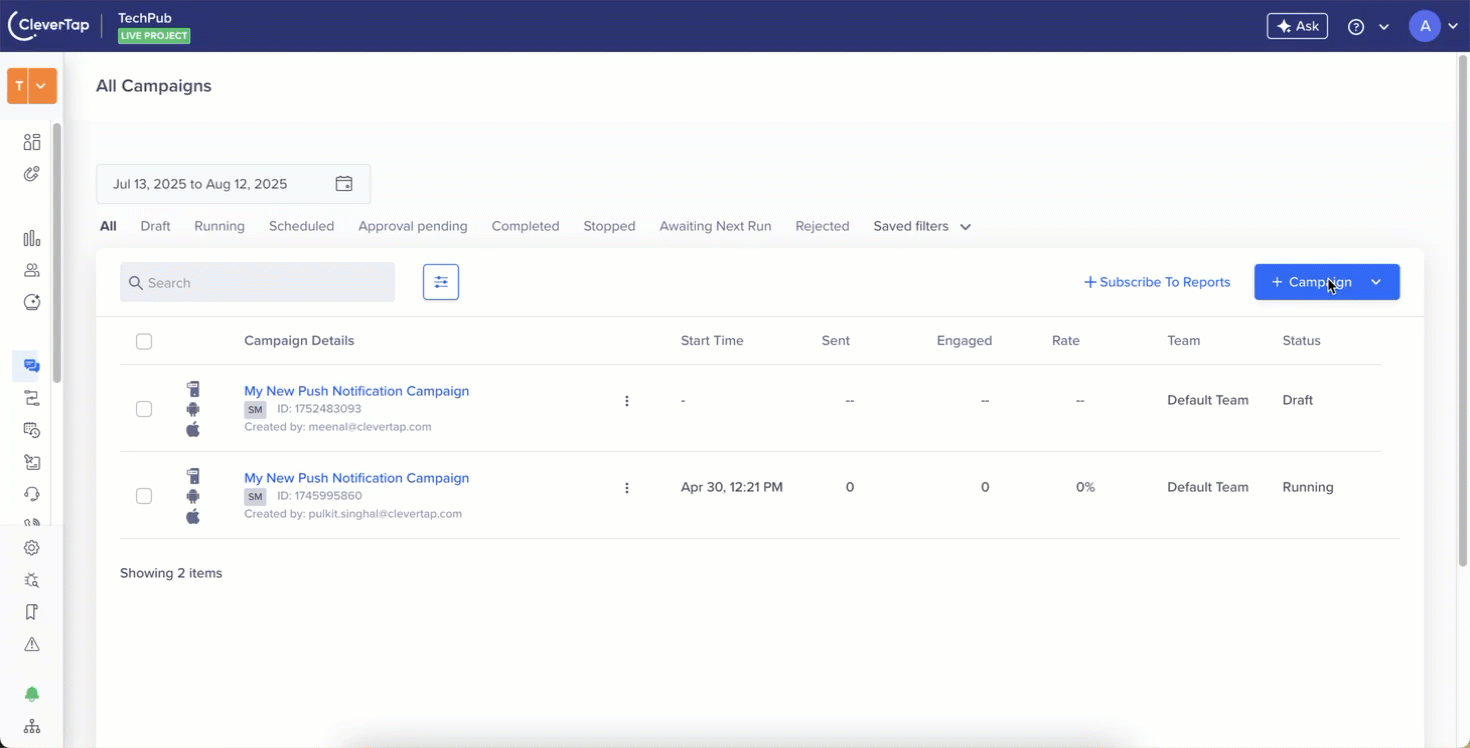Image resolution: width=1470 pixels, height=748 pixels.
Task: Click the green bell notification icon
Action: tap(32, 694)
